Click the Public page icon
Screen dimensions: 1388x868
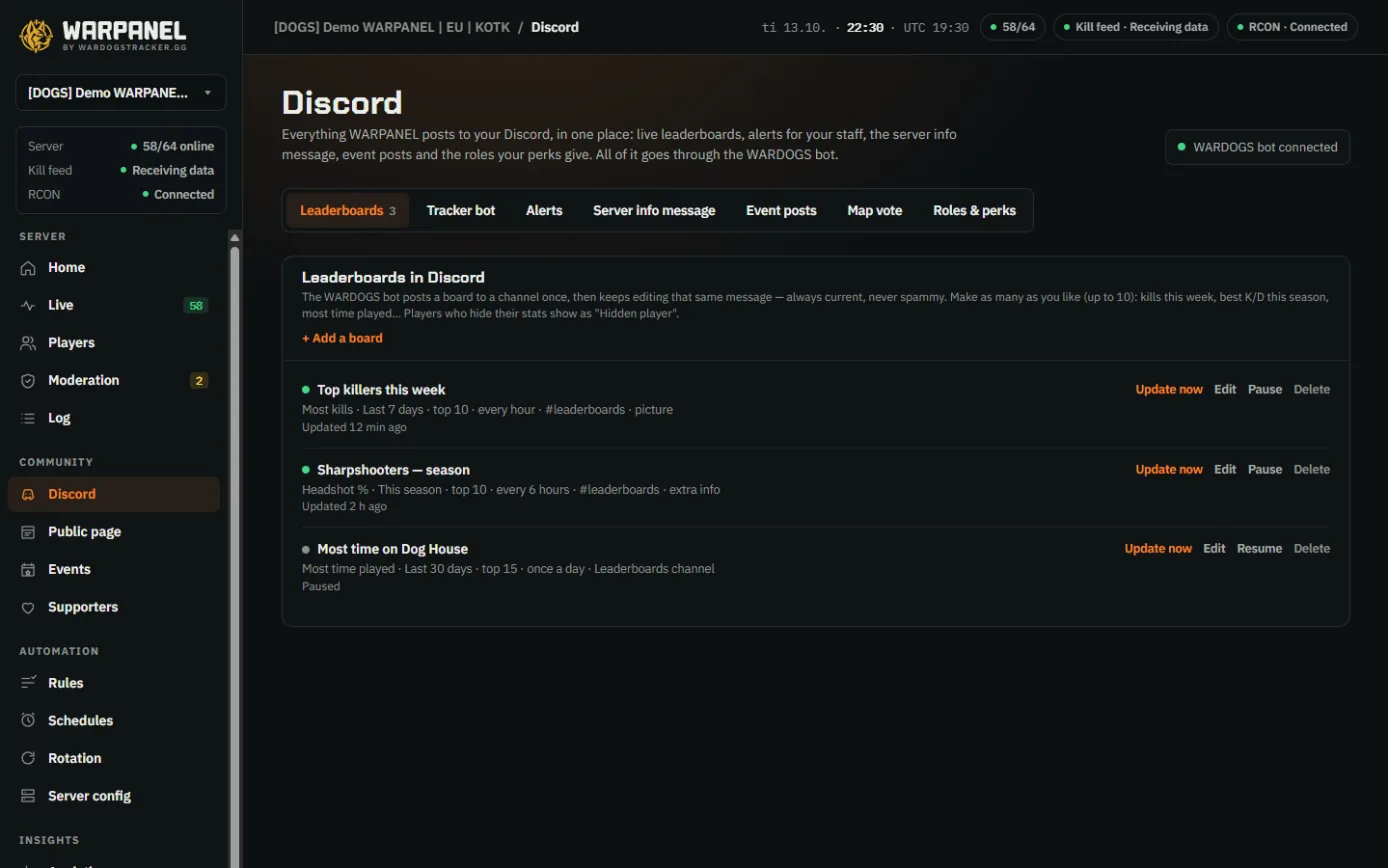[x=28, y=532]
